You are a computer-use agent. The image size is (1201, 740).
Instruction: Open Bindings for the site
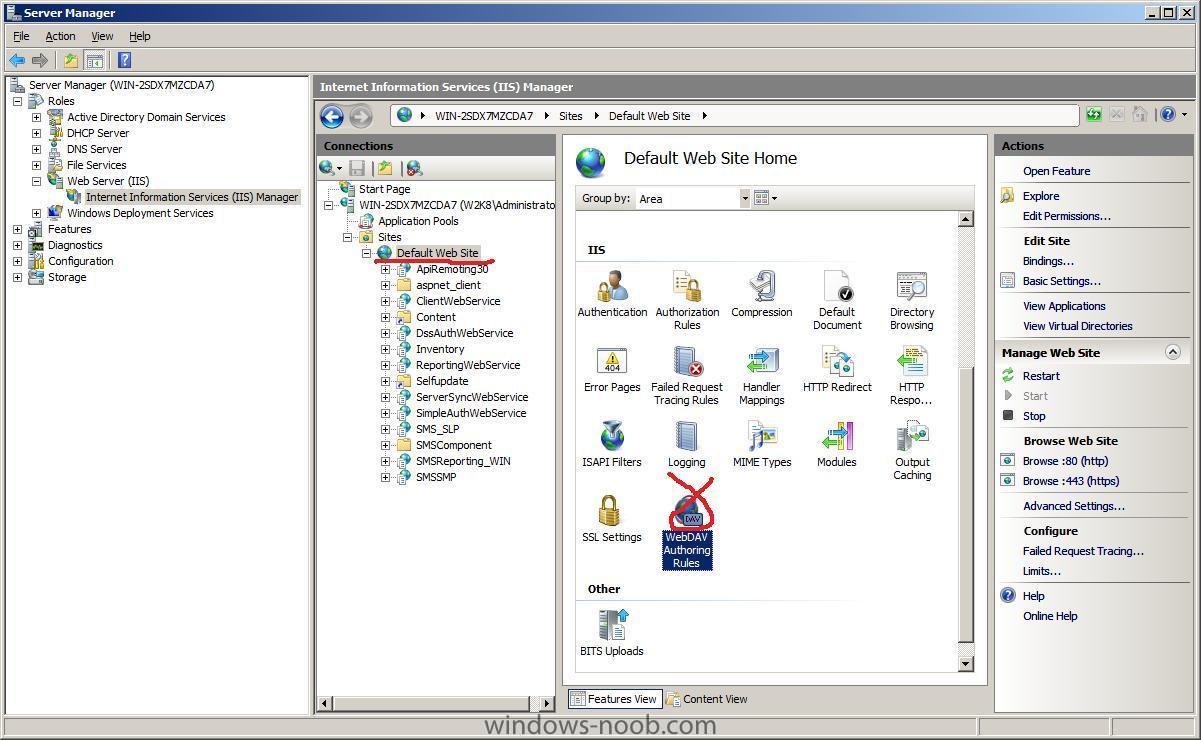click(x=1048, y=261)
